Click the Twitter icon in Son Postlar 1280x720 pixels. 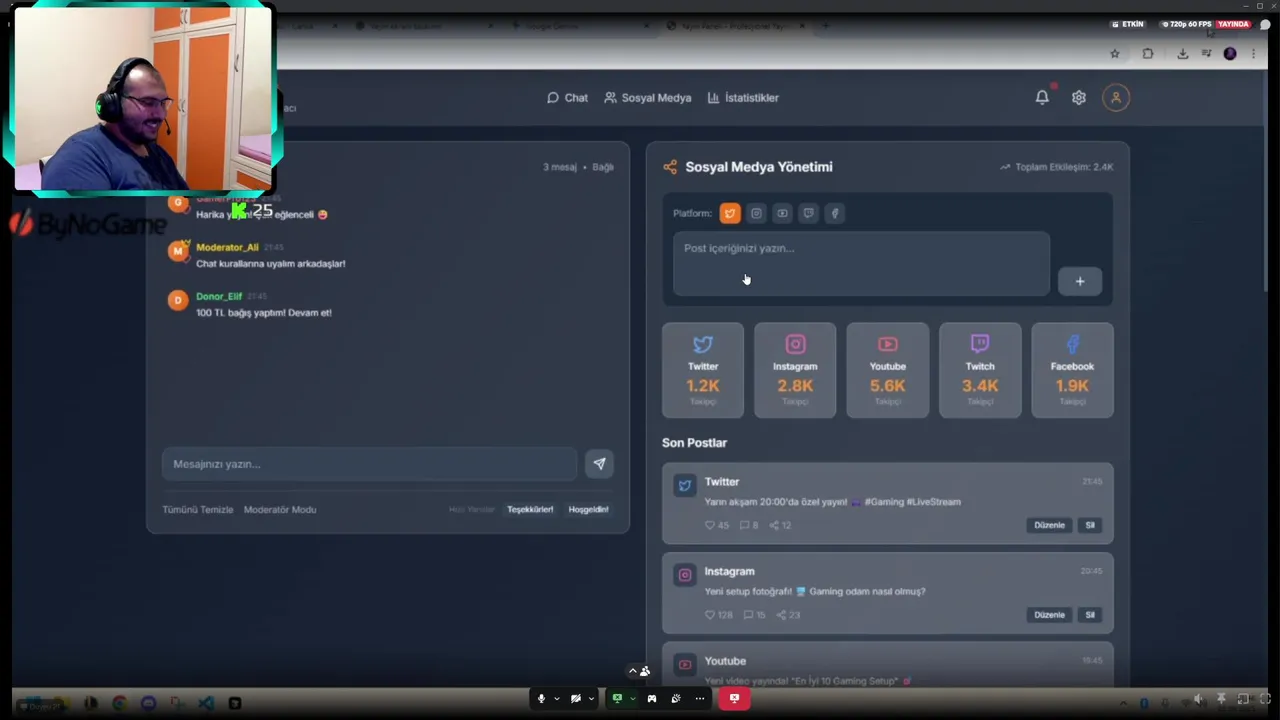click(x=685, y=485)
